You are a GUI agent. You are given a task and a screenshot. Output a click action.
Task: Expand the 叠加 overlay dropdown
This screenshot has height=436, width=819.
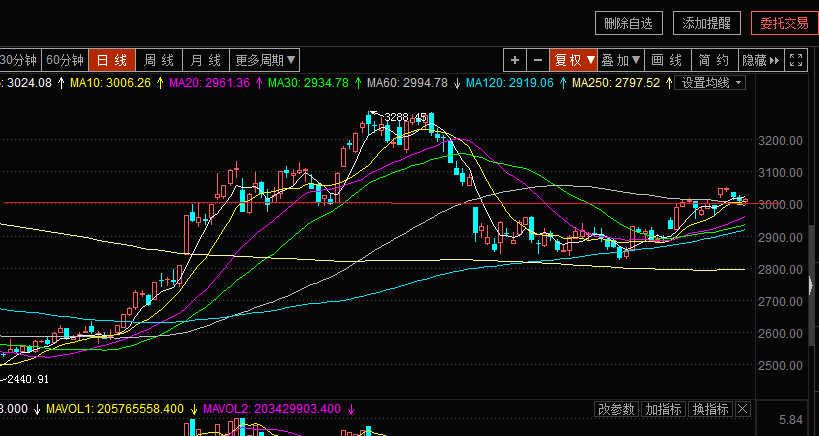[621, 60]
